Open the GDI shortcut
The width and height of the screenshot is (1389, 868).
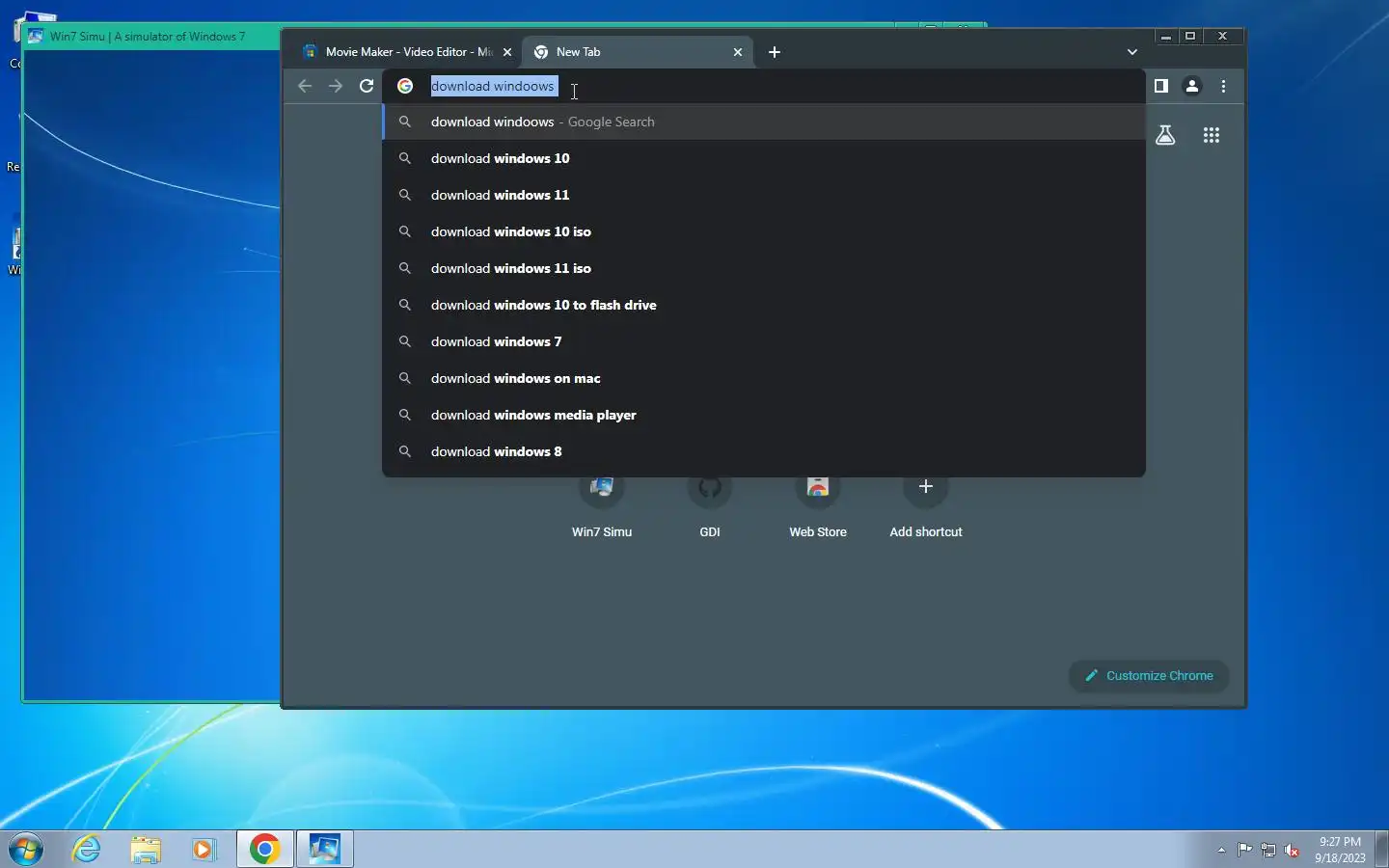pyautogui.click(x=710, y=504)
